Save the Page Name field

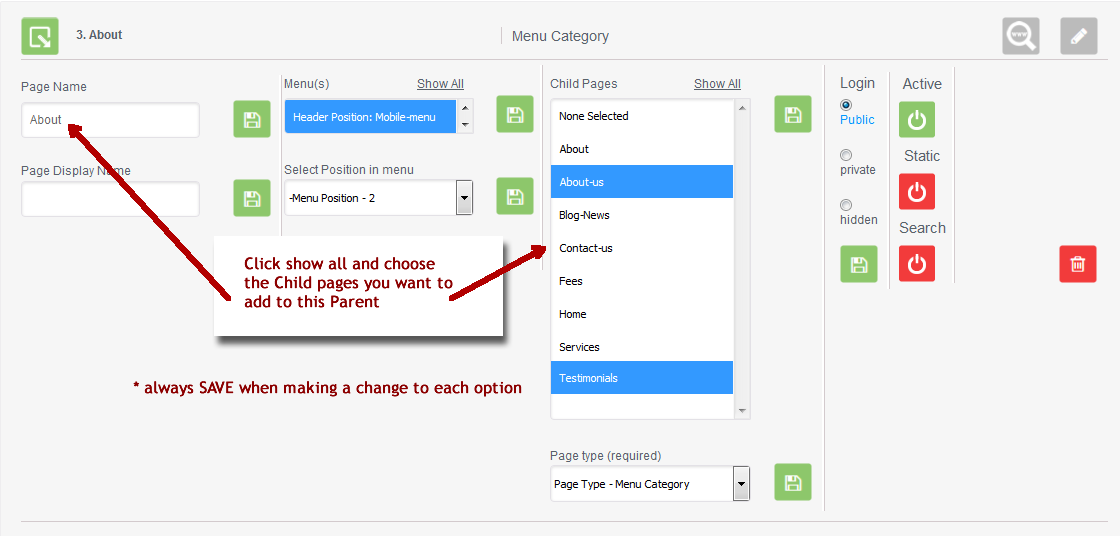(x=252, y=119)
